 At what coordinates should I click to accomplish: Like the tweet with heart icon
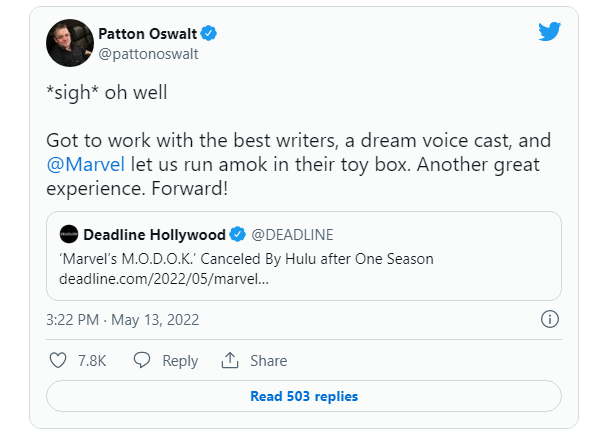pos(57,360)
